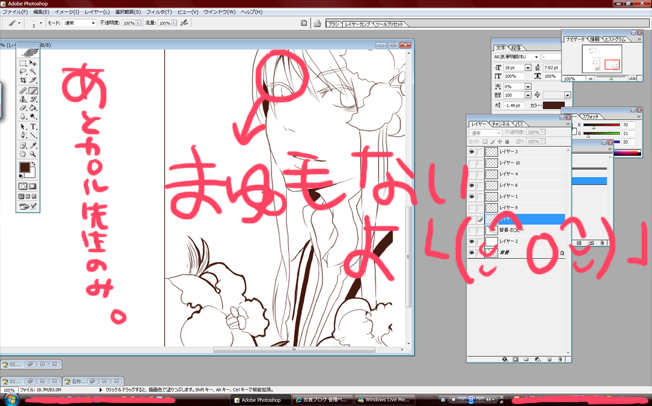This screenshot has width=652, height=406.
Task: Select the Type tool
Action: pos(33,126)
